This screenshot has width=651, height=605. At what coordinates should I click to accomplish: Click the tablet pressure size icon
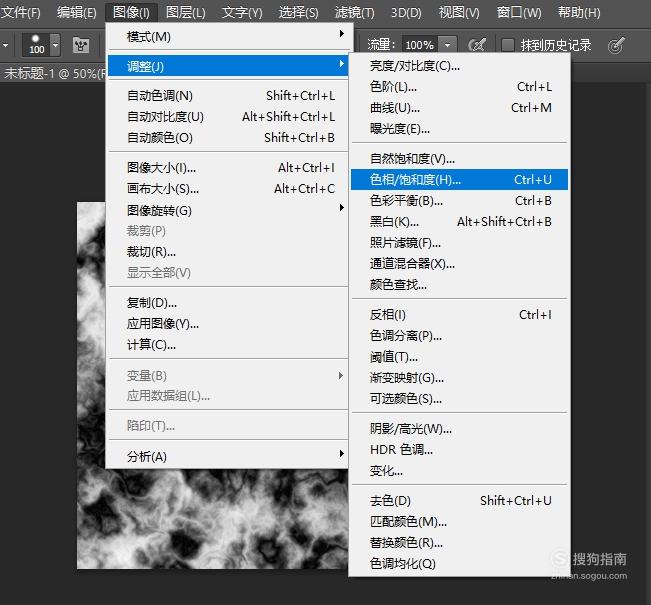pos(616,45)
